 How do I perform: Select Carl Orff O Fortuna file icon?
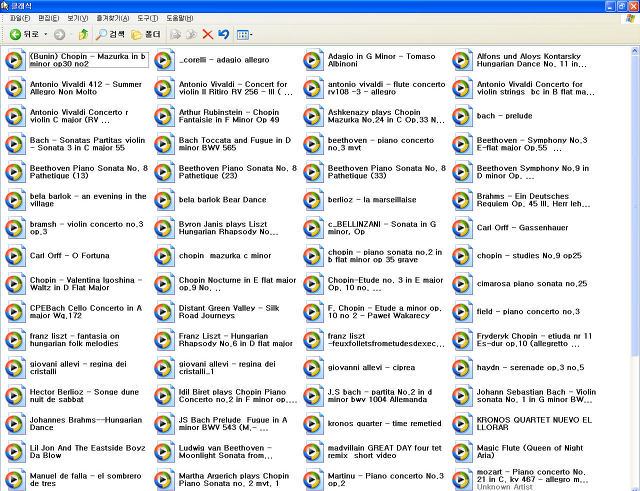click(x=15, y=256)
